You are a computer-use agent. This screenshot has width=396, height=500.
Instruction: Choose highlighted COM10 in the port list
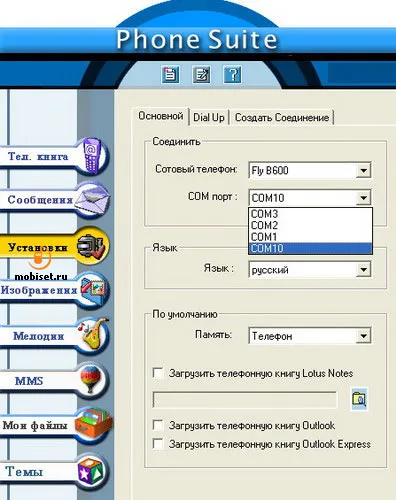[310, 248]
